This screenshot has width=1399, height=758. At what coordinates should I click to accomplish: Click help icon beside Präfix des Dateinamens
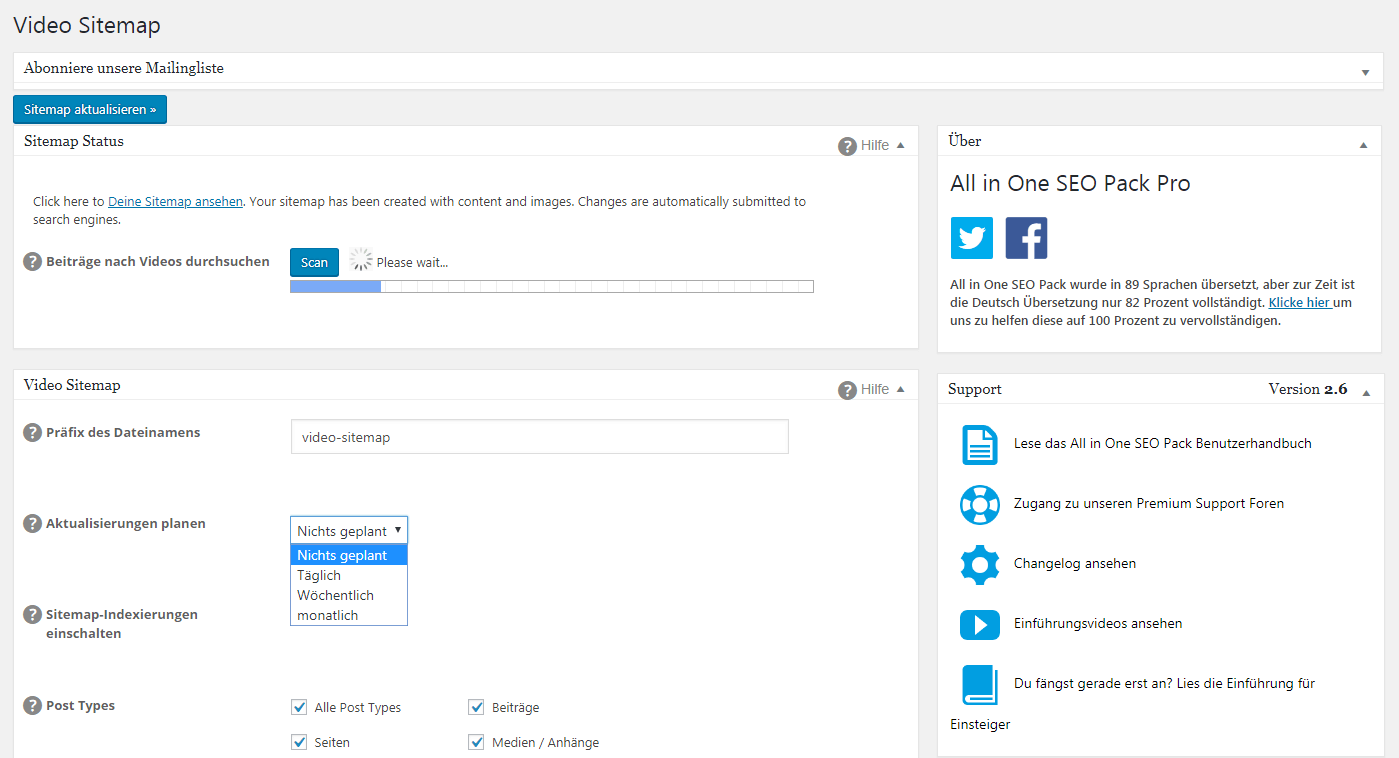32,433
